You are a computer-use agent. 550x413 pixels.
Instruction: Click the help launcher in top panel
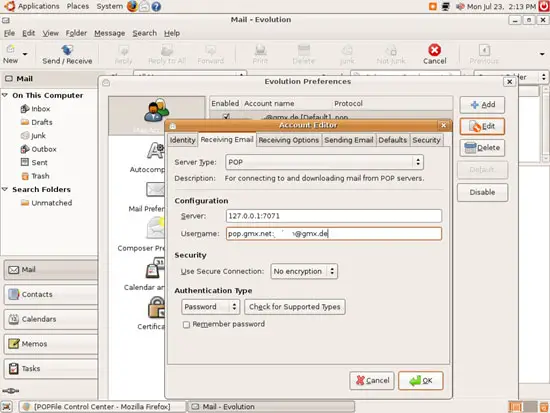tap(156, 6)
